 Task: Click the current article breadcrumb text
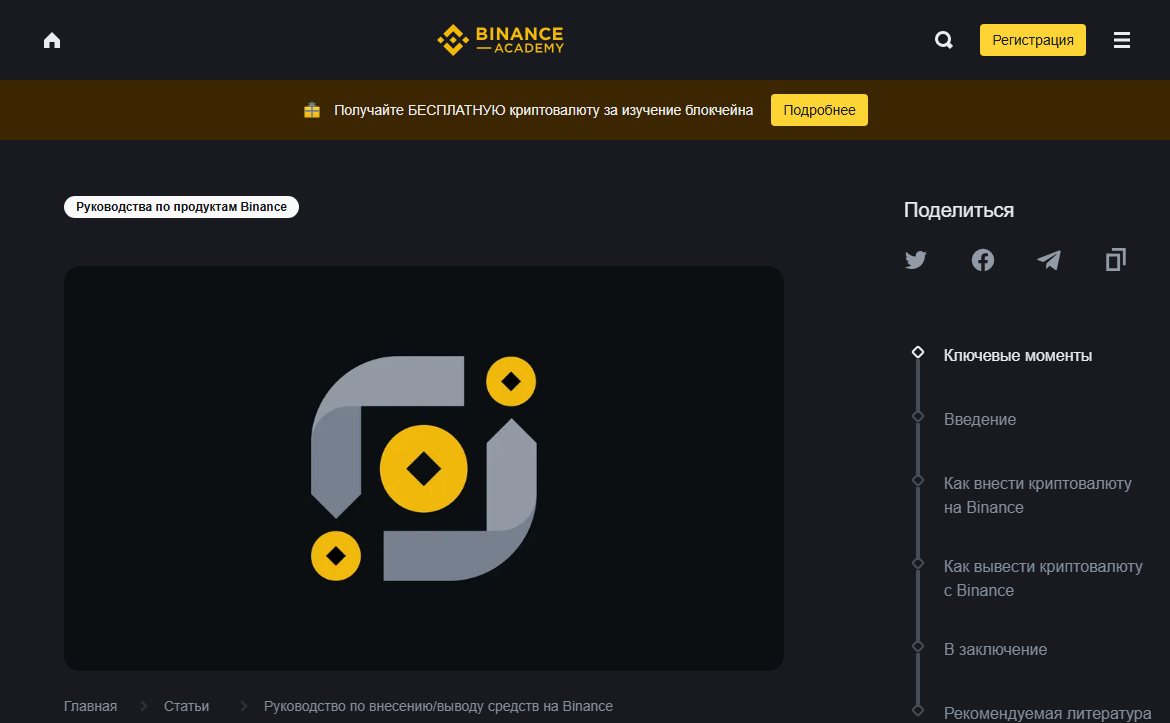(438, 706)
